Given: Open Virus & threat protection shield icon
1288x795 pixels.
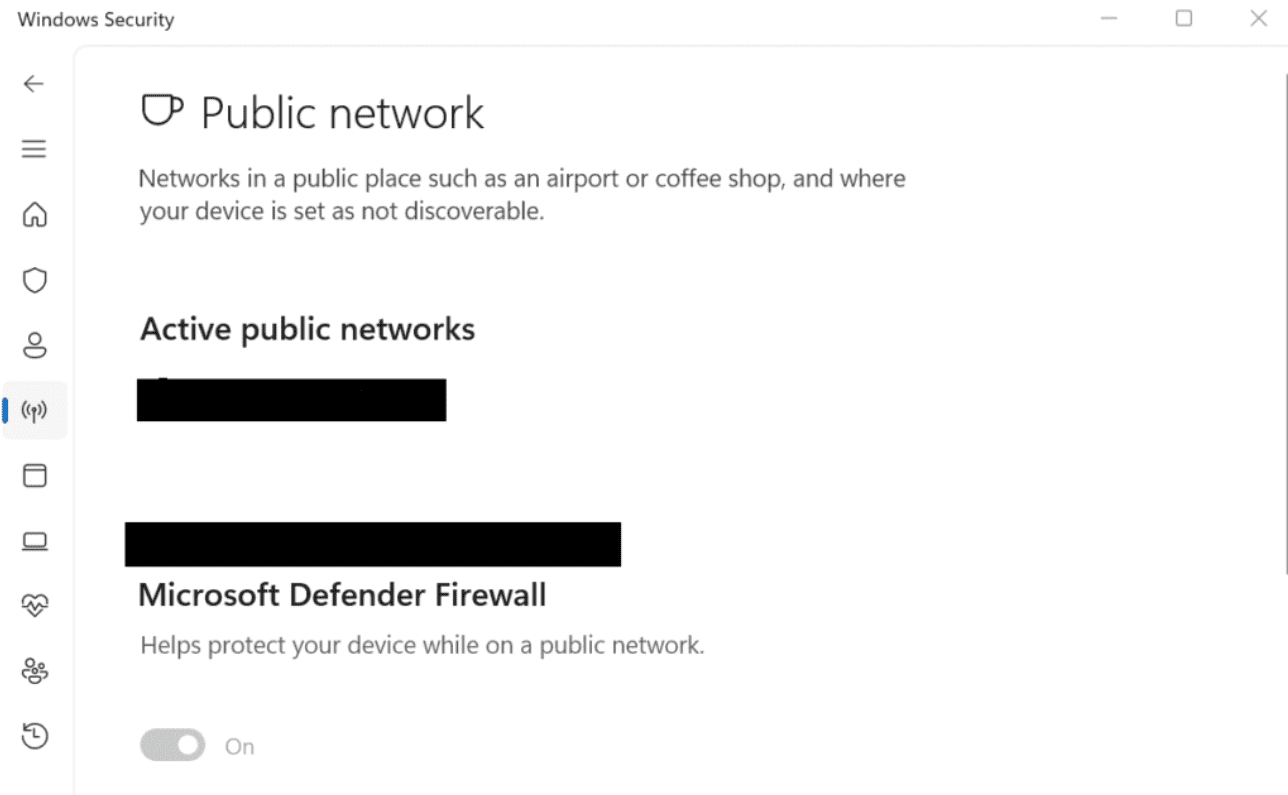Looking at the screenshot, I should tap(34, 280).
